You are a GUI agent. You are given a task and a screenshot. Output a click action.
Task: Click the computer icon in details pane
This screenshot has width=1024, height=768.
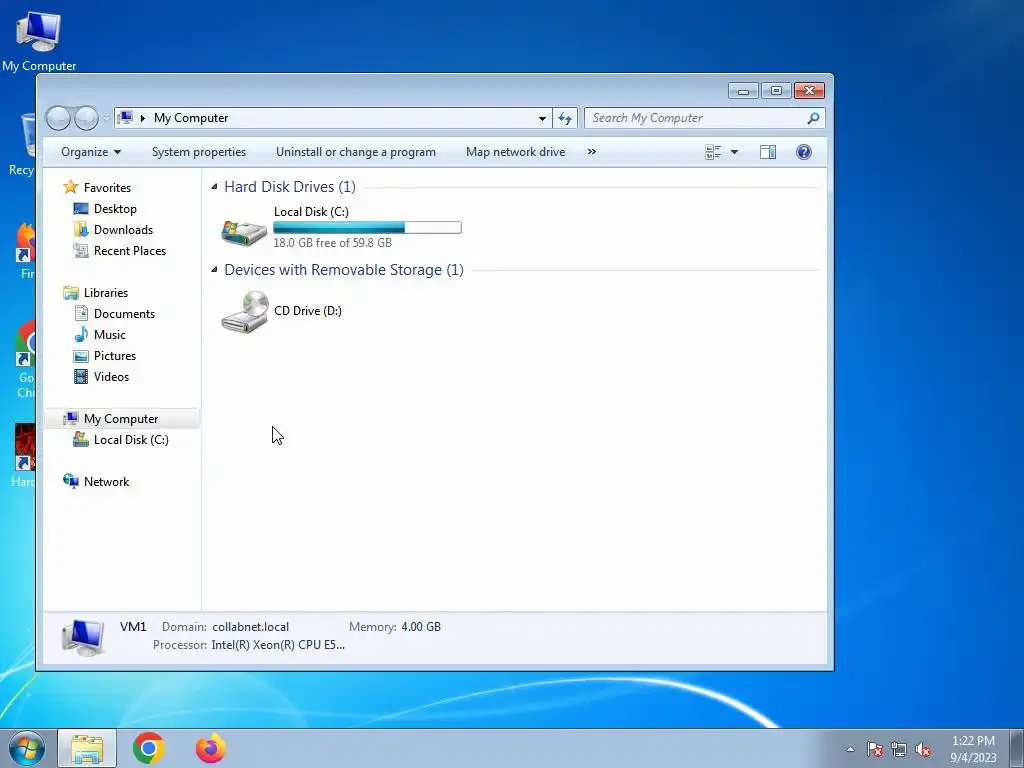83,637
